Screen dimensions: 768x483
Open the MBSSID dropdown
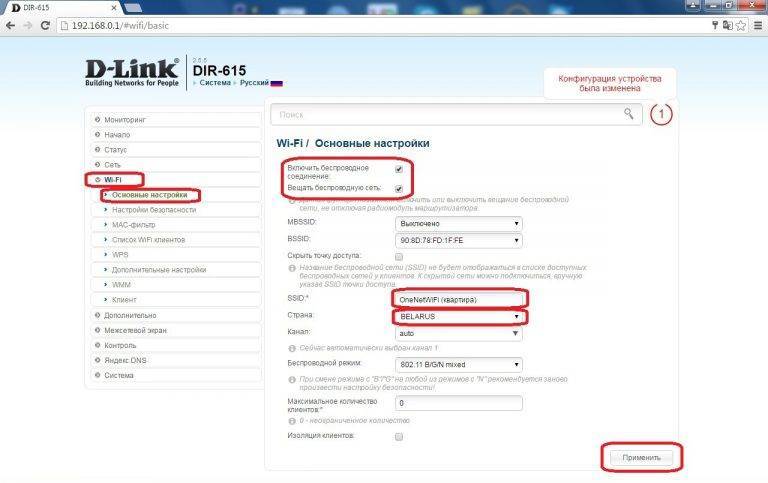pos(458,224)
